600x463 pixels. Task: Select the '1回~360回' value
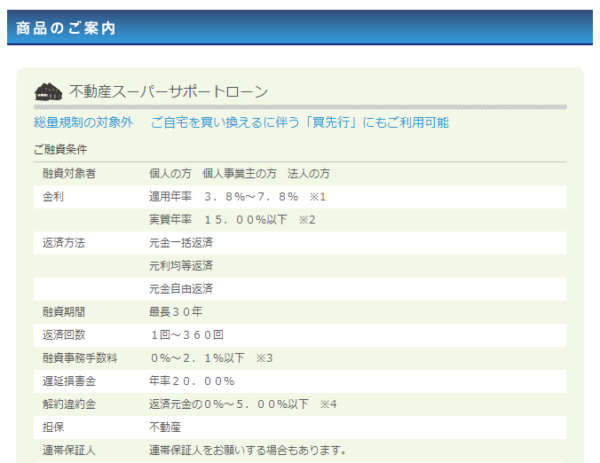tap(187, 335)
